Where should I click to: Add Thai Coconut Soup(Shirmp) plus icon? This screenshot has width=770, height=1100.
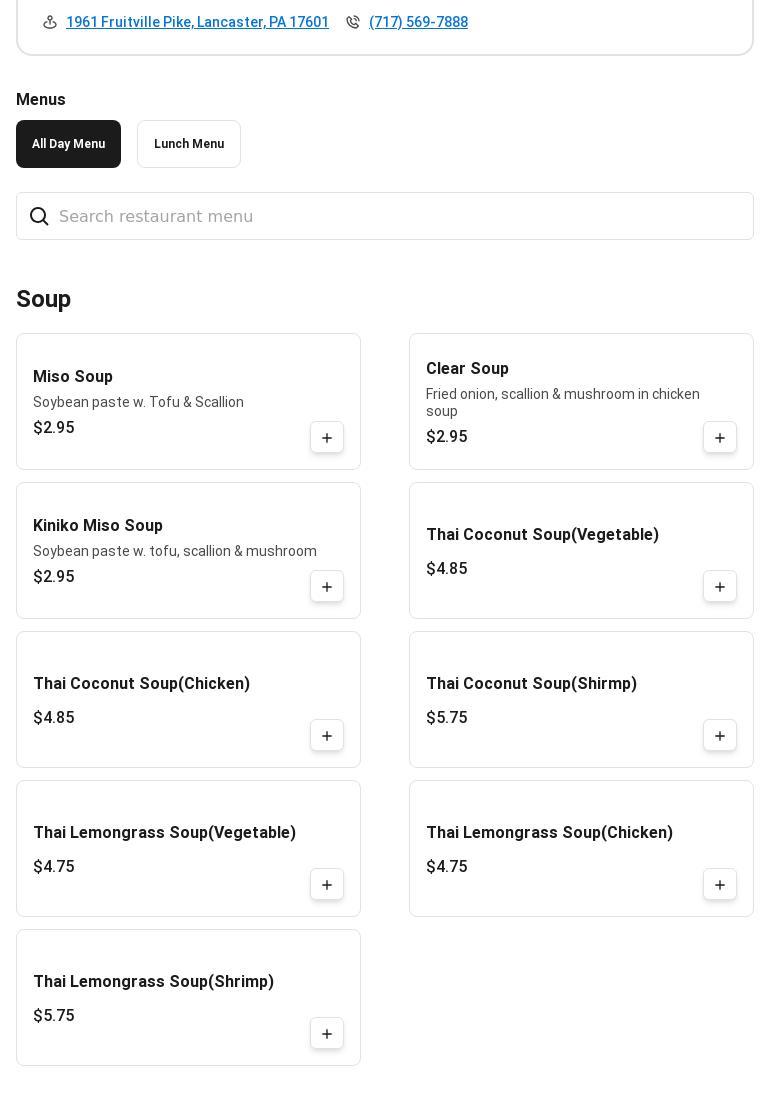[720, 736]
